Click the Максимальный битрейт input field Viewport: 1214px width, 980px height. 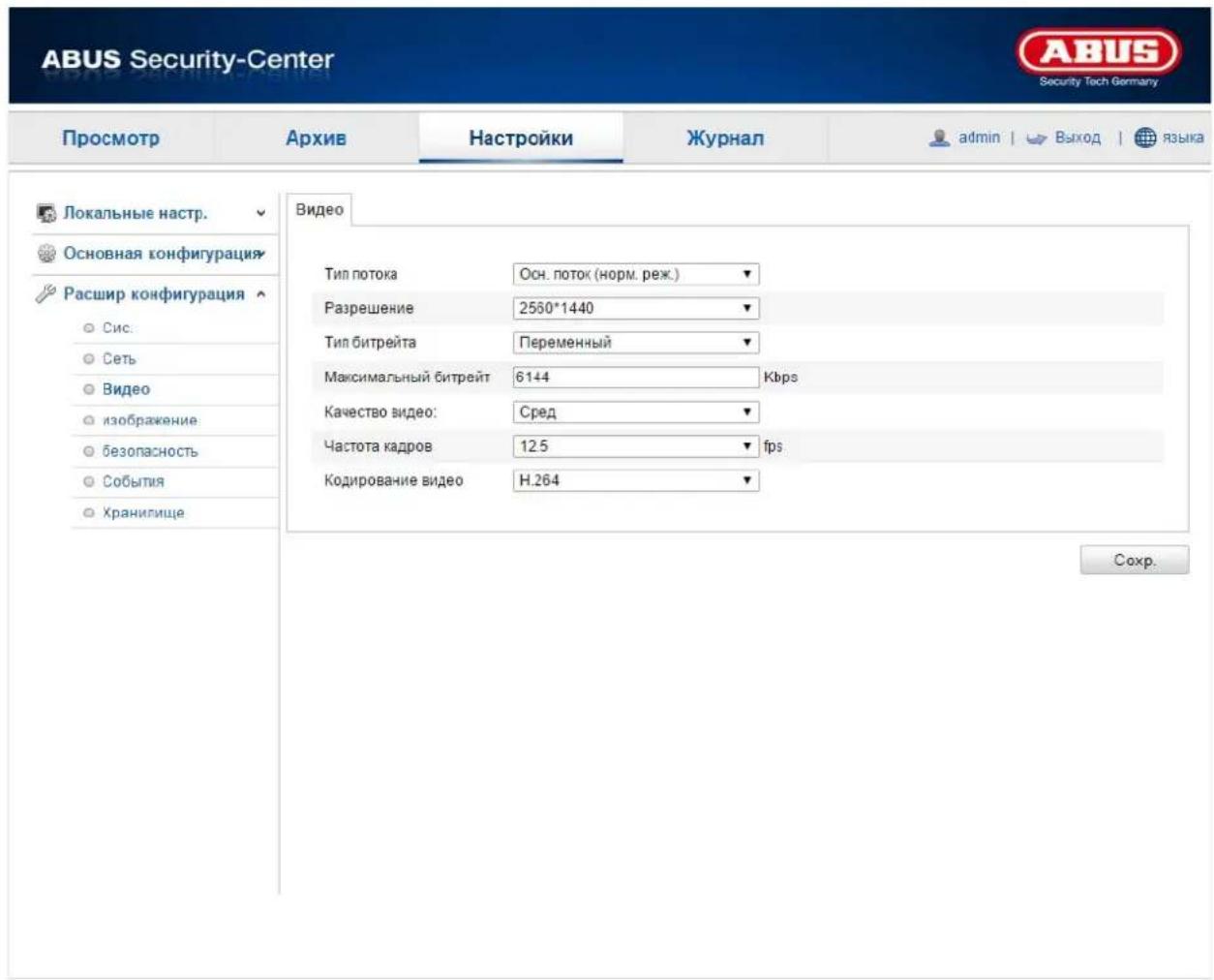(x=636, y=377)
